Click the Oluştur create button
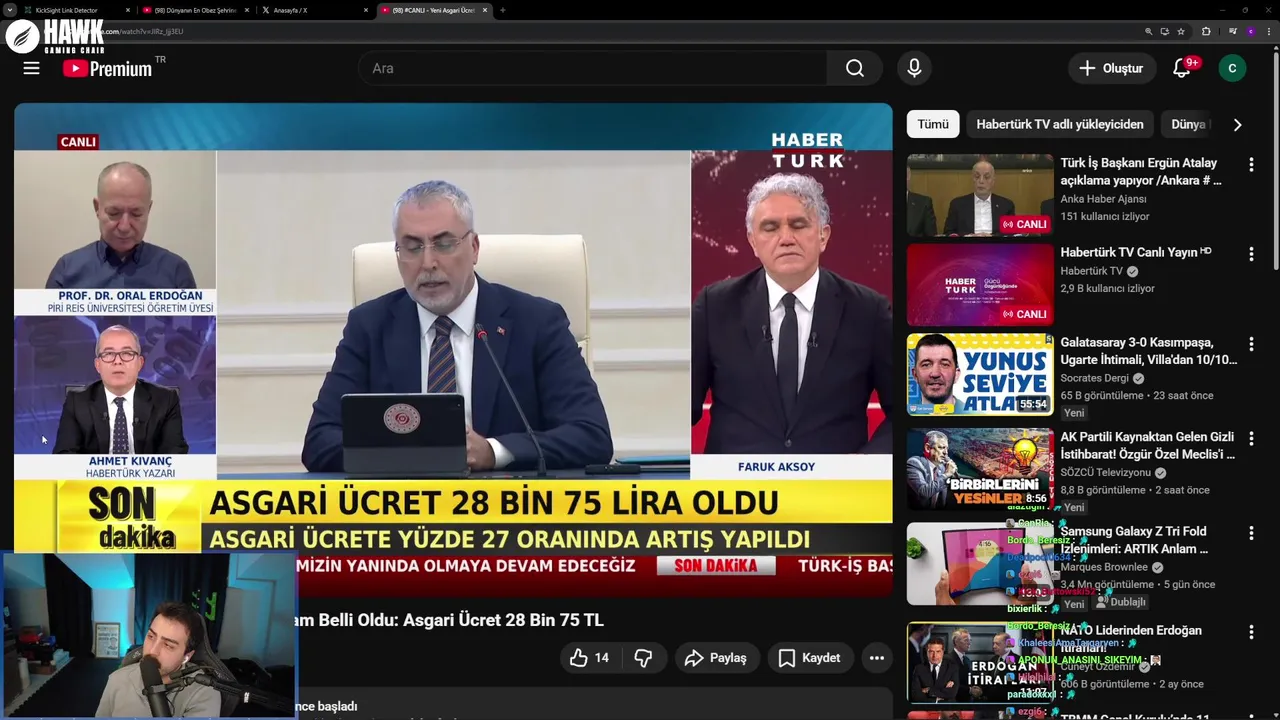 [x=1111, y=68]
